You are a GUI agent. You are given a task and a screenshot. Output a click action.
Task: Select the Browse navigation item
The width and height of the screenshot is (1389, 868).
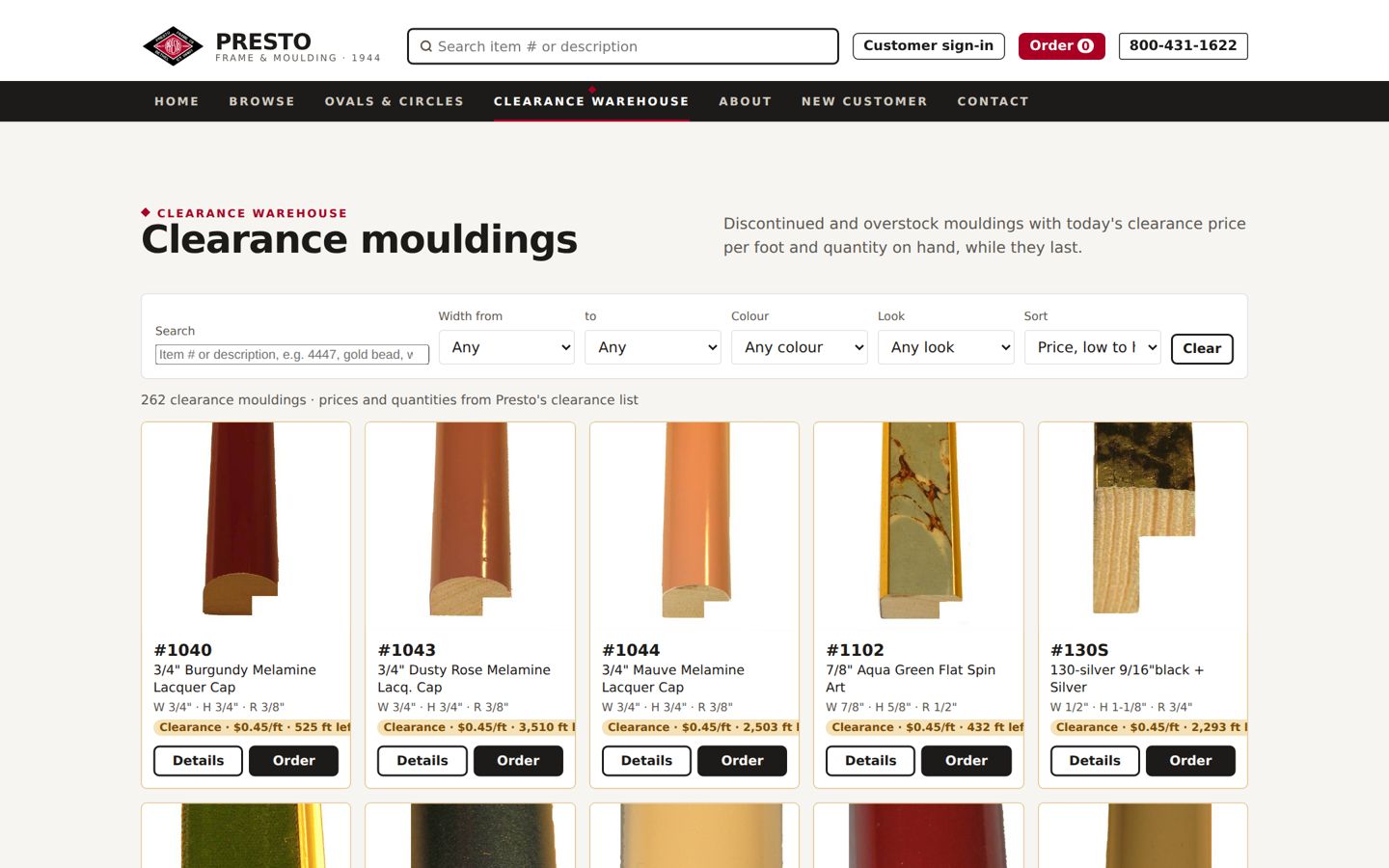261,101
